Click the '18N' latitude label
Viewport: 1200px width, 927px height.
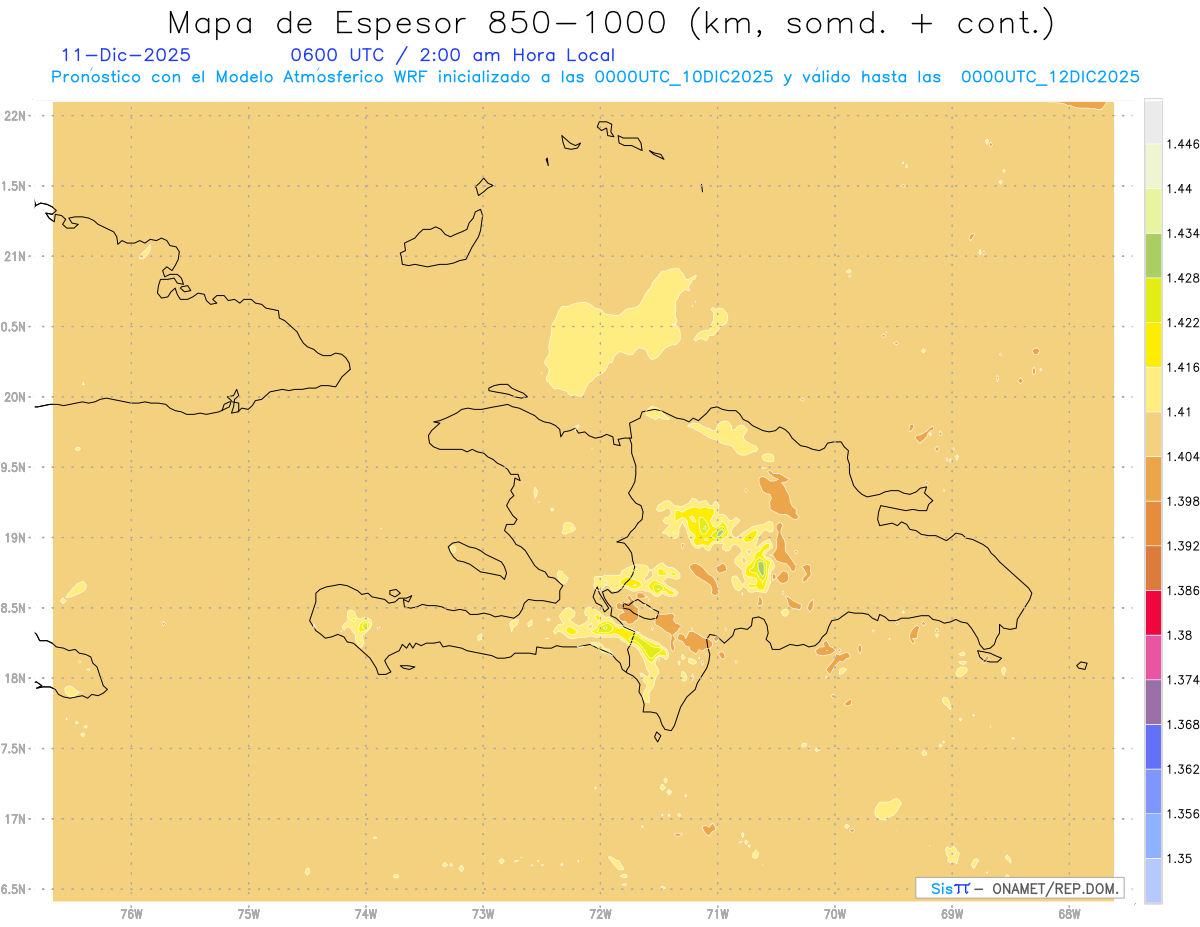point(15,678)
